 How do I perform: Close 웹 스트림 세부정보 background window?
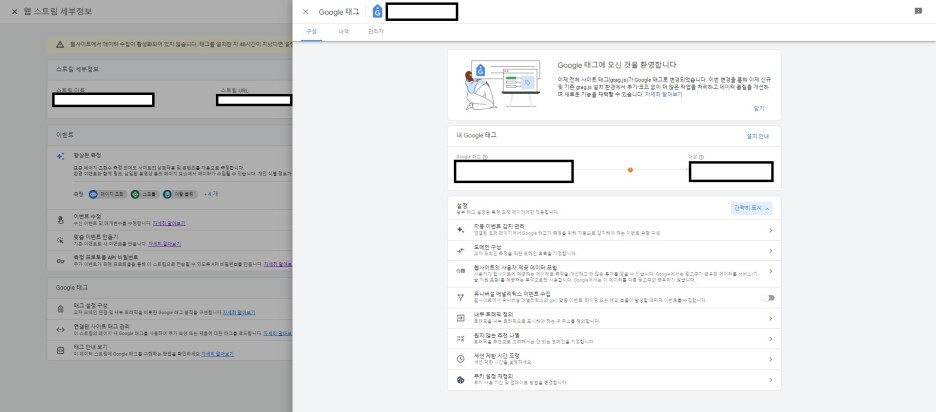tap(14, 11)
